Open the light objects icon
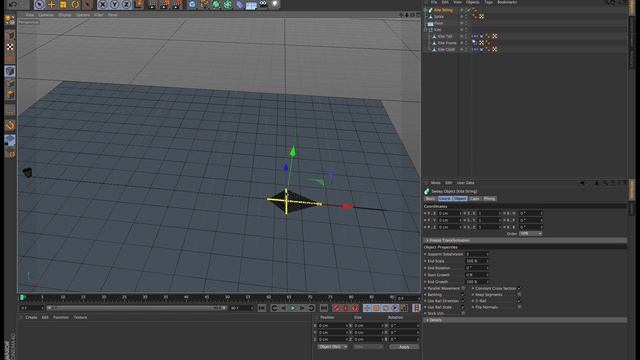640x360 pixels. click(x=276, y=4)
